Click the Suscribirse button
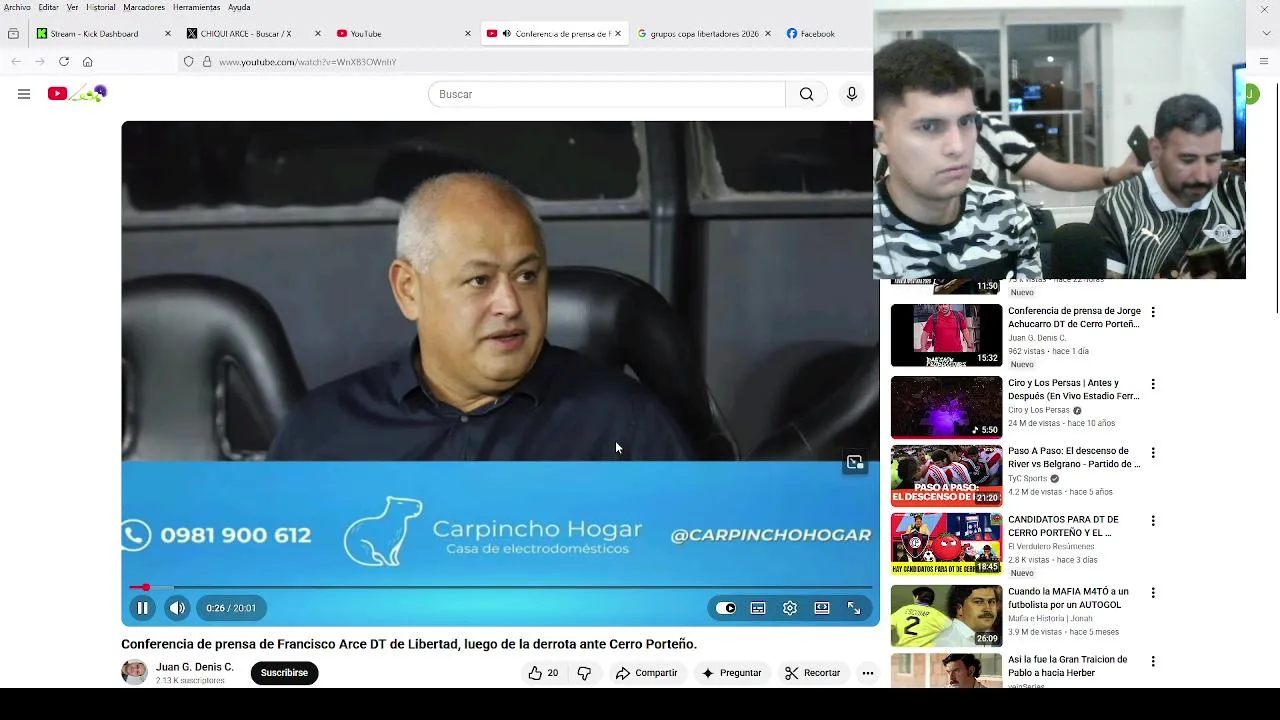The height and width of the screenshot is (720, 1280). (284, 673)
